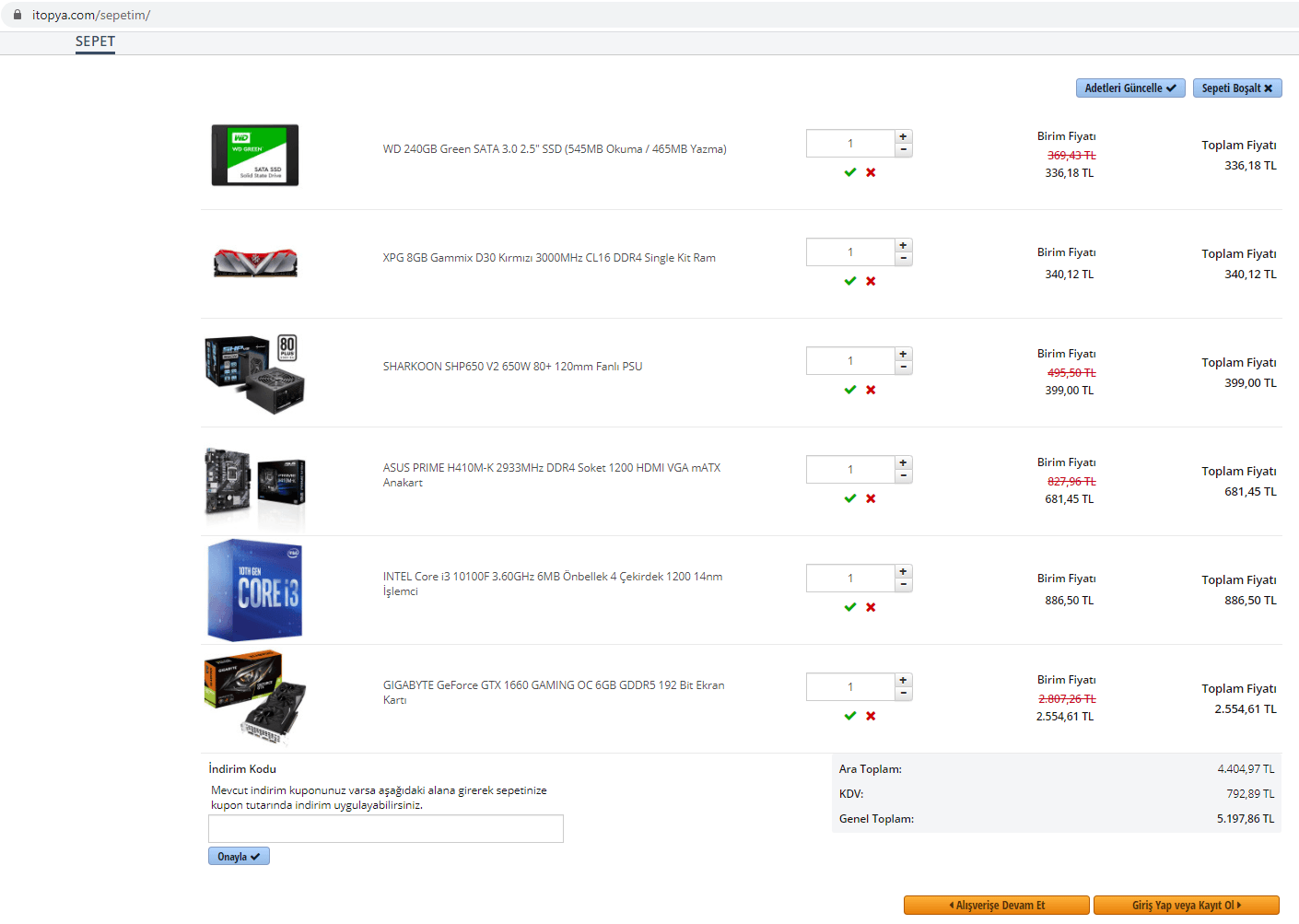Click Adetleri Güncelle button
The height and width of the screenshot is (924, 1299).
pos(1130,88)
